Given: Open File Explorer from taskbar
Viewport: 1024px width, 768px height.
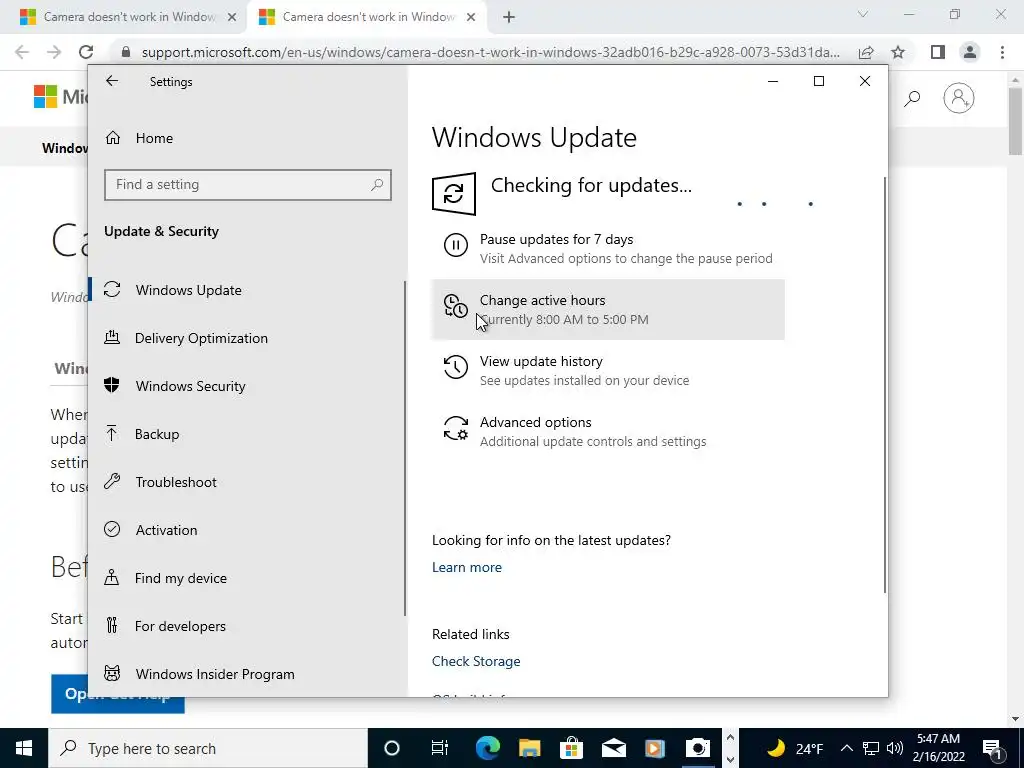Looking at the screenshot, I should [530, 748].
